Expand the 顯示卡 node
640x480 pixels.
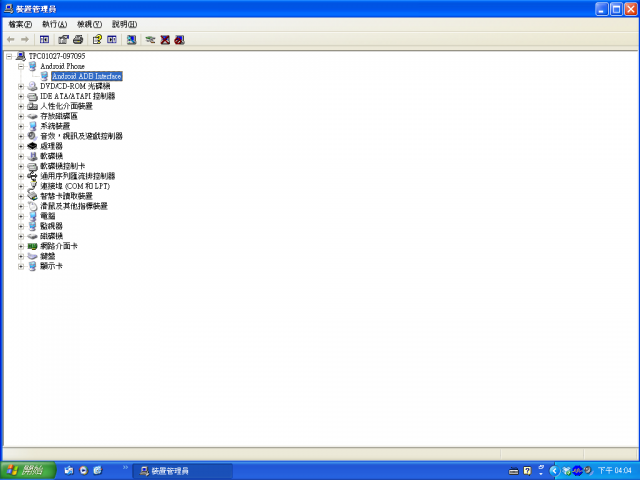21,266
